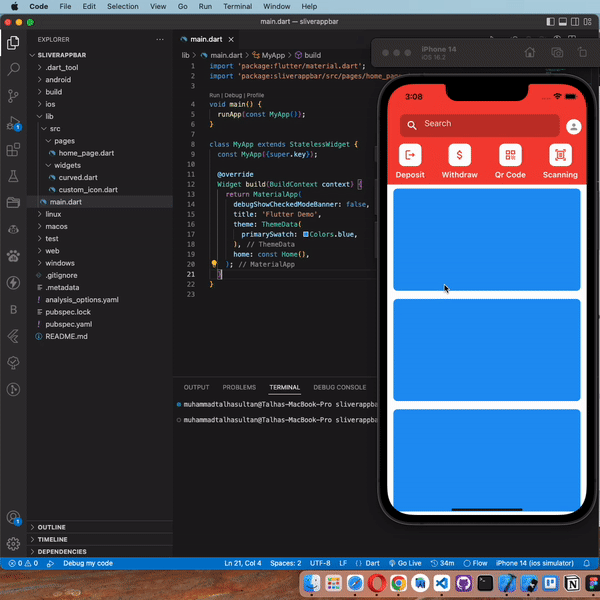Take simulator screenshot camera icon
Screen dimensions: 600x600
coord(557,52)
